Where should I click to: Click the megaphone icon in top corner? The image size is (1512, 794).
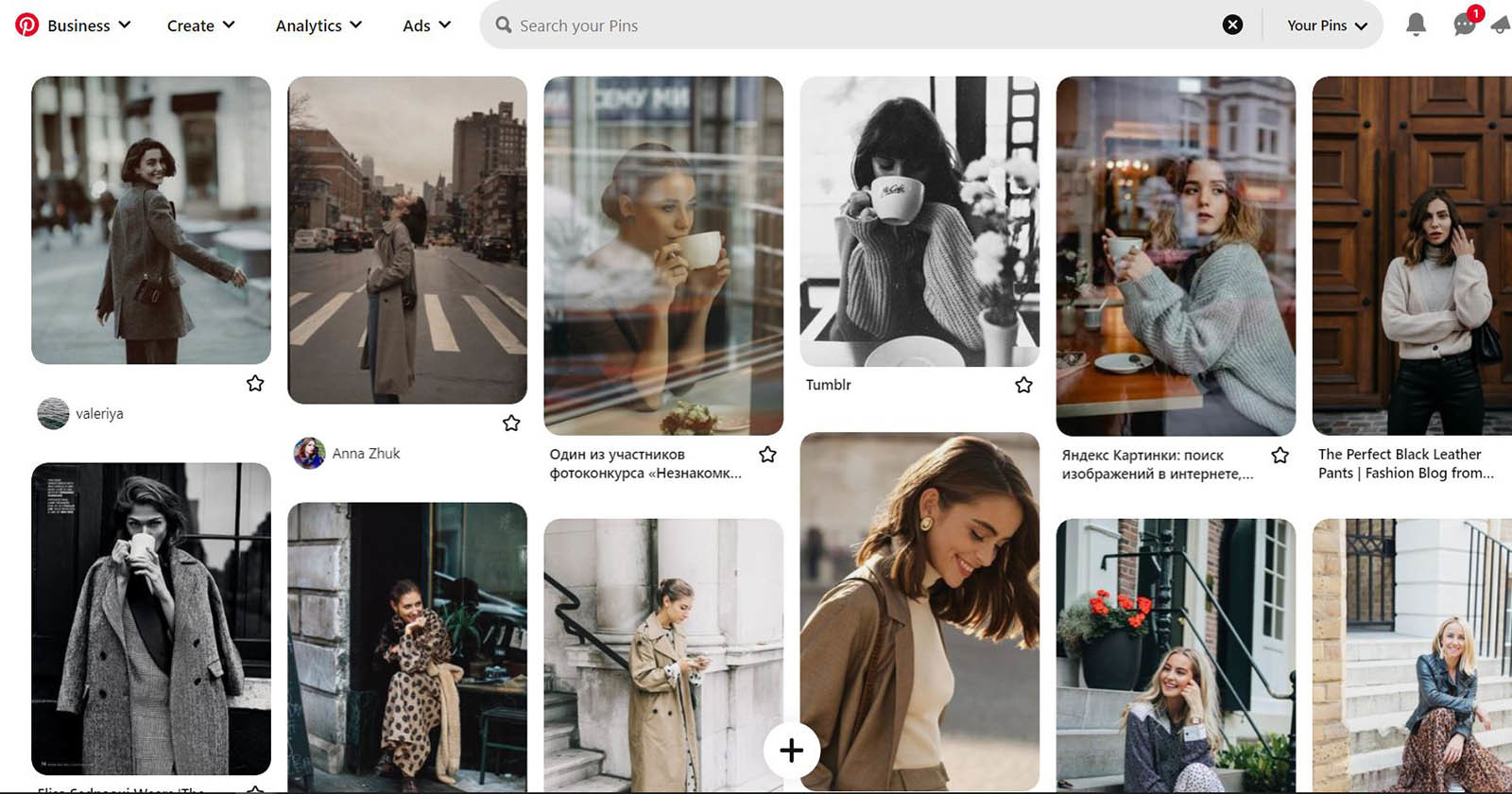[1501, 25]
